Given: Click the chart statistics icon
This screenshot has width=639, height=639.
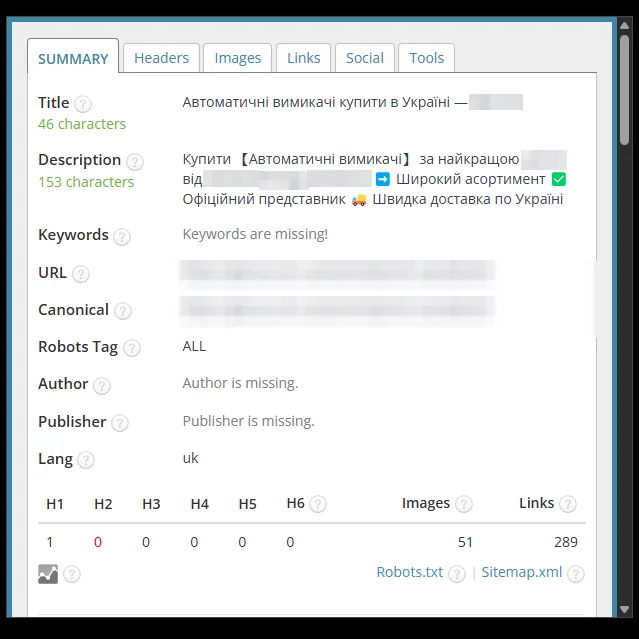Looking at the screenshot, I should [48, 574].
